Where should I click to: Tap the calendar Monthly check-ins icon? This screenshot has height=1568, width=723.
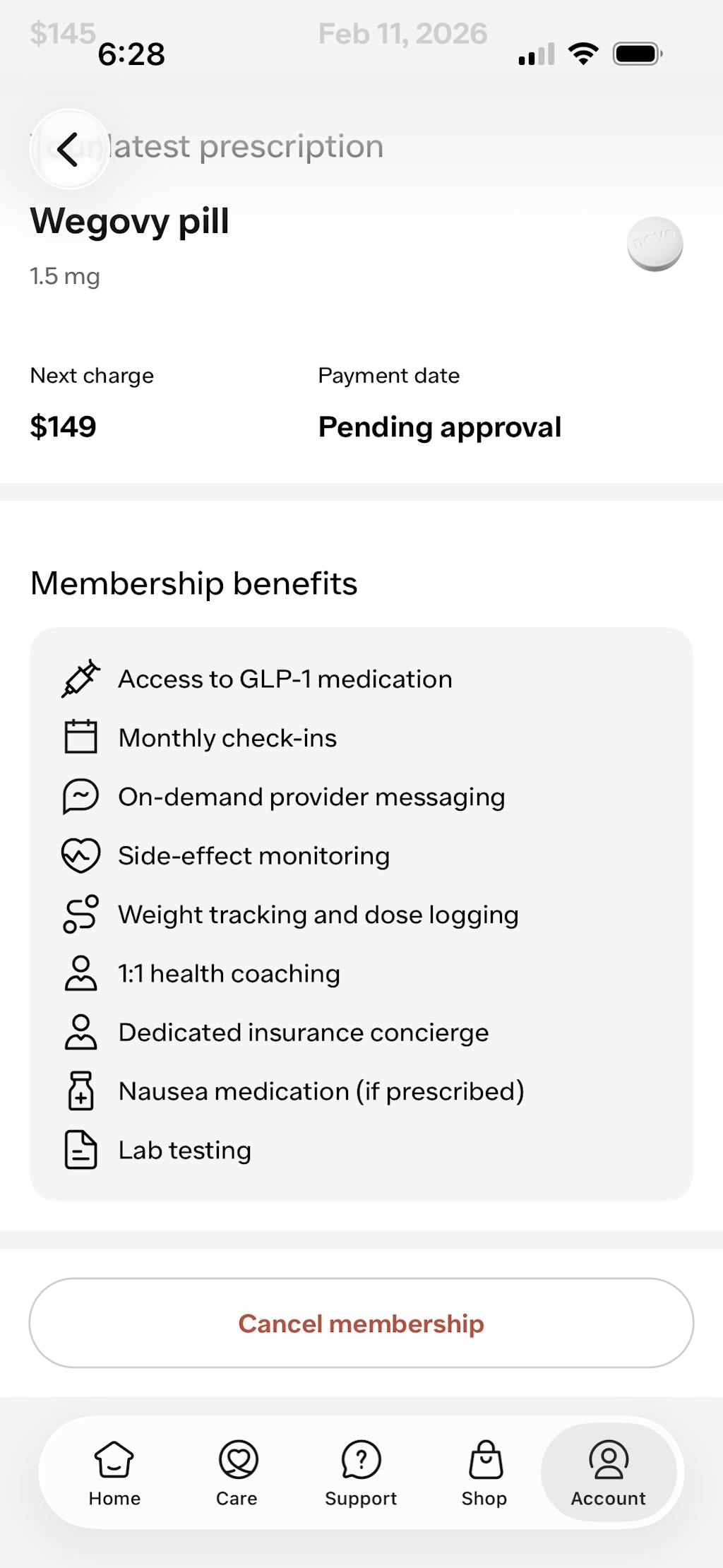pos(80,737)
